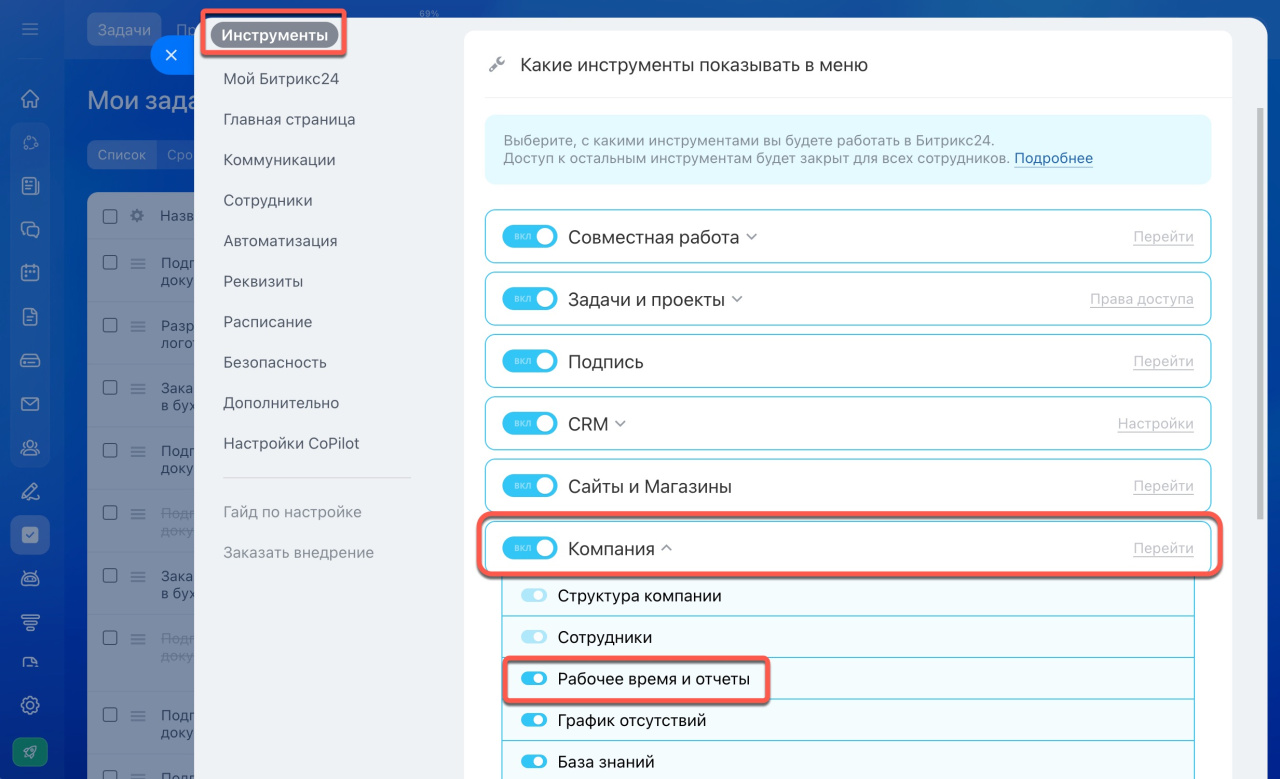Click the green rocket button in sidebar
Image resolution: width=1280 pixels, height=779 pixels.
(x=30, y=752)
